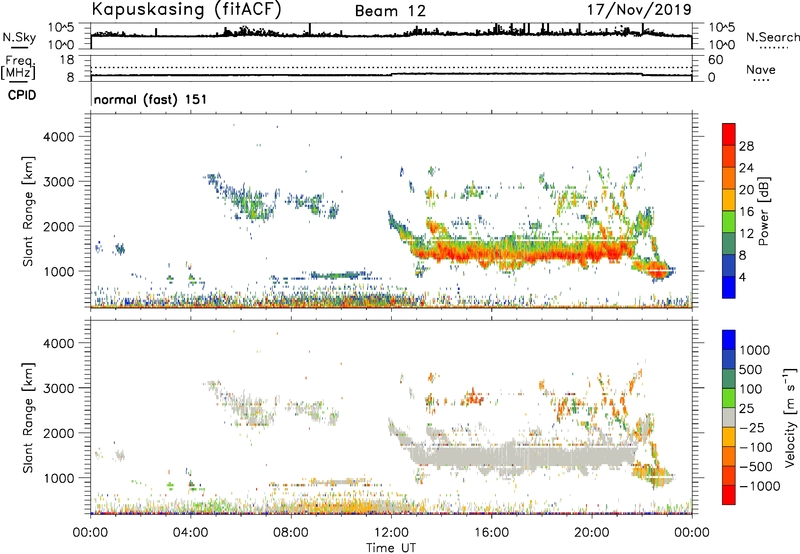Click 'Slant Range [km]' label of velocity panel
Screen dimensions: 800x554
click(28, 418)
